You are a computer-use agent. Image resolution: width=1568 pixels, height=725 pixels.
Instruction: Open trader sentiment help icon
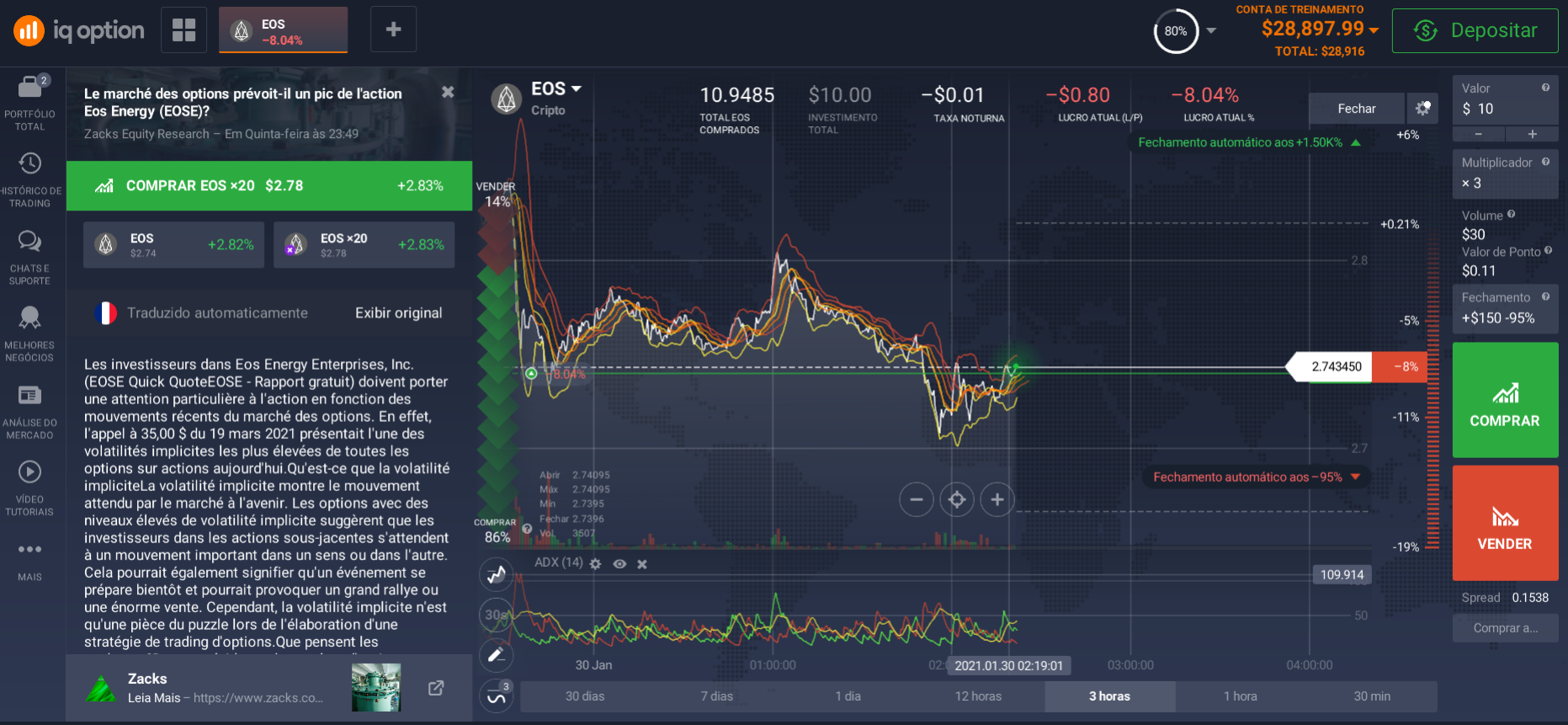[527, 529]
